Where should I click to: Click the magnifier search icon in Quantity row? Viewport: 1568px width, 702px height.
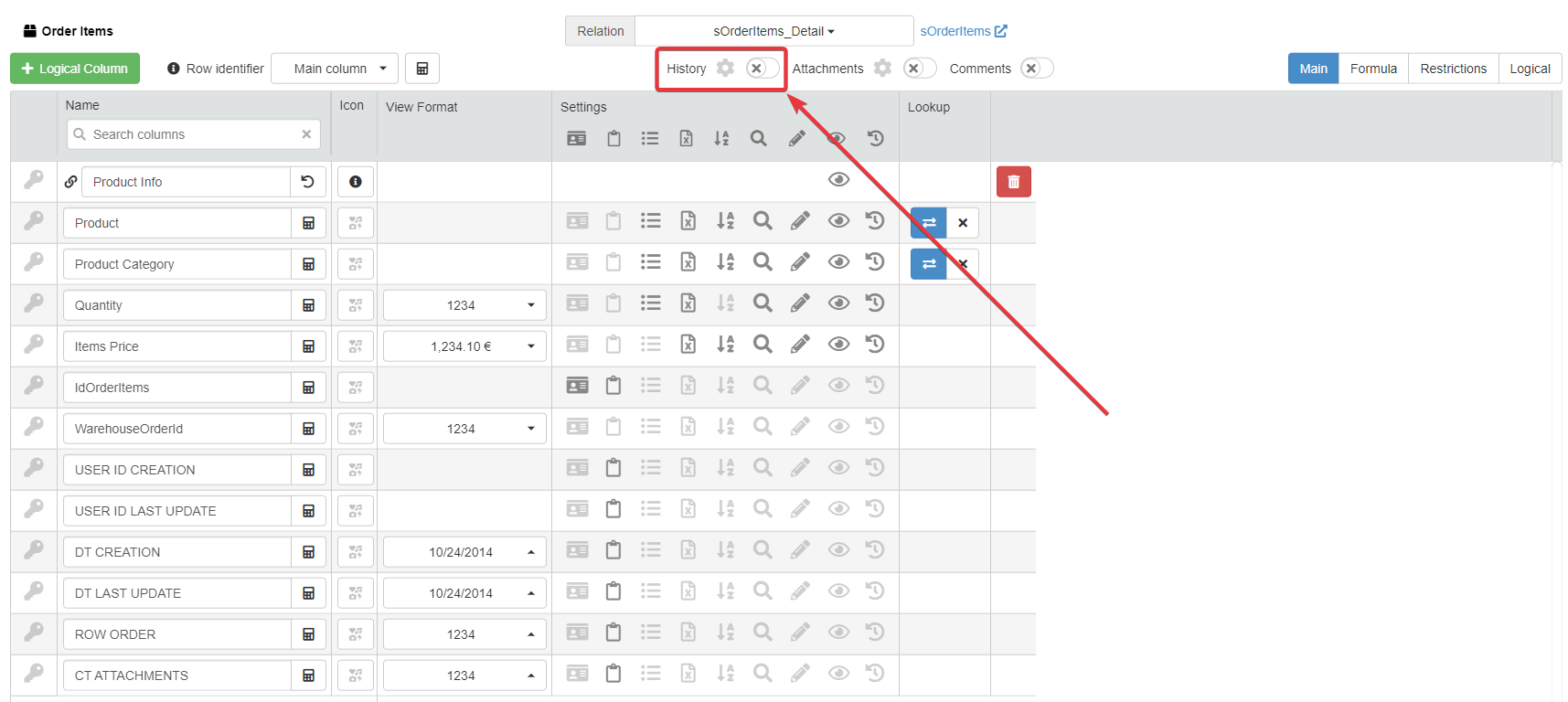(763, 303)
